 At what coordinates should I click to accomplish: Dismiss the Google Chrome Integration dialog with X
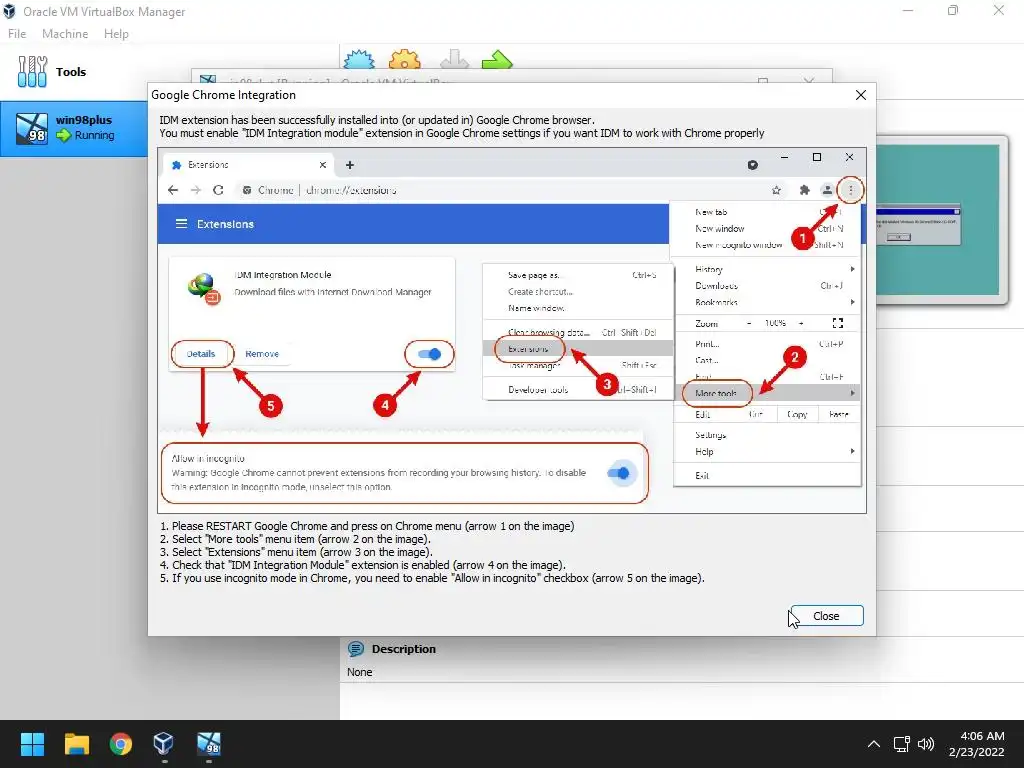861,95
